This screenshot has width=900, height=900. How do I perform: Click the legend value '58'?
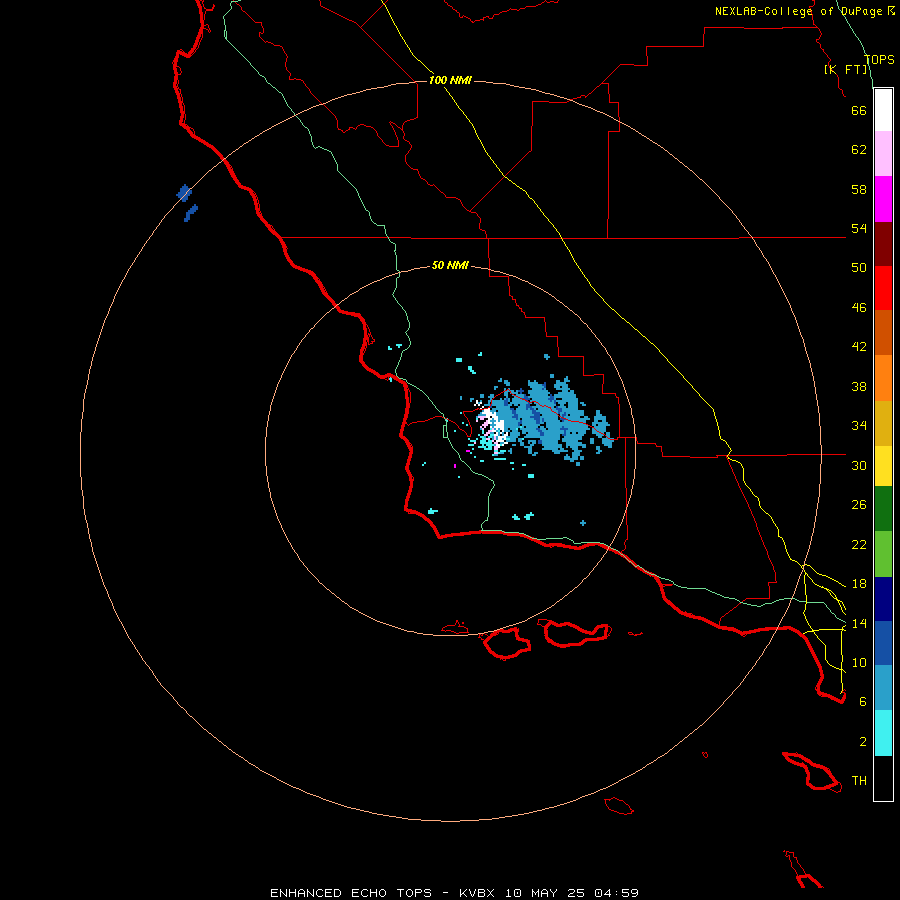coord(859,189)
